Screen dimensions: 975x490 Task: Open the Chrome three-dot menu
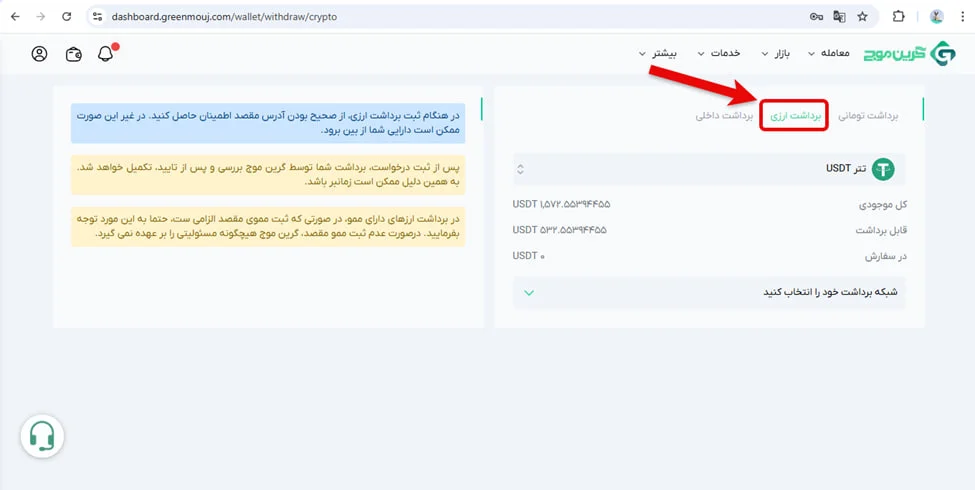pyautogui.click(x=963, y=17)
